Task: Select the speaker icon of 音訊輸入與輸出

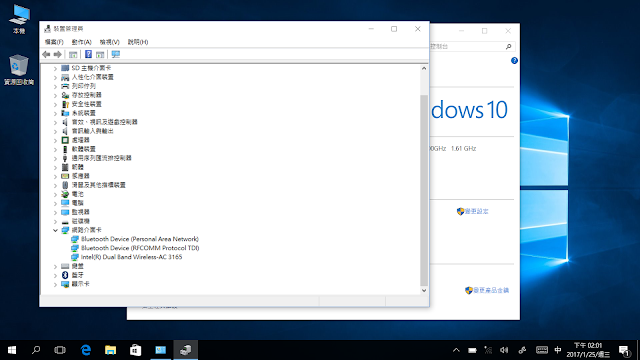Action: [65, 131]
